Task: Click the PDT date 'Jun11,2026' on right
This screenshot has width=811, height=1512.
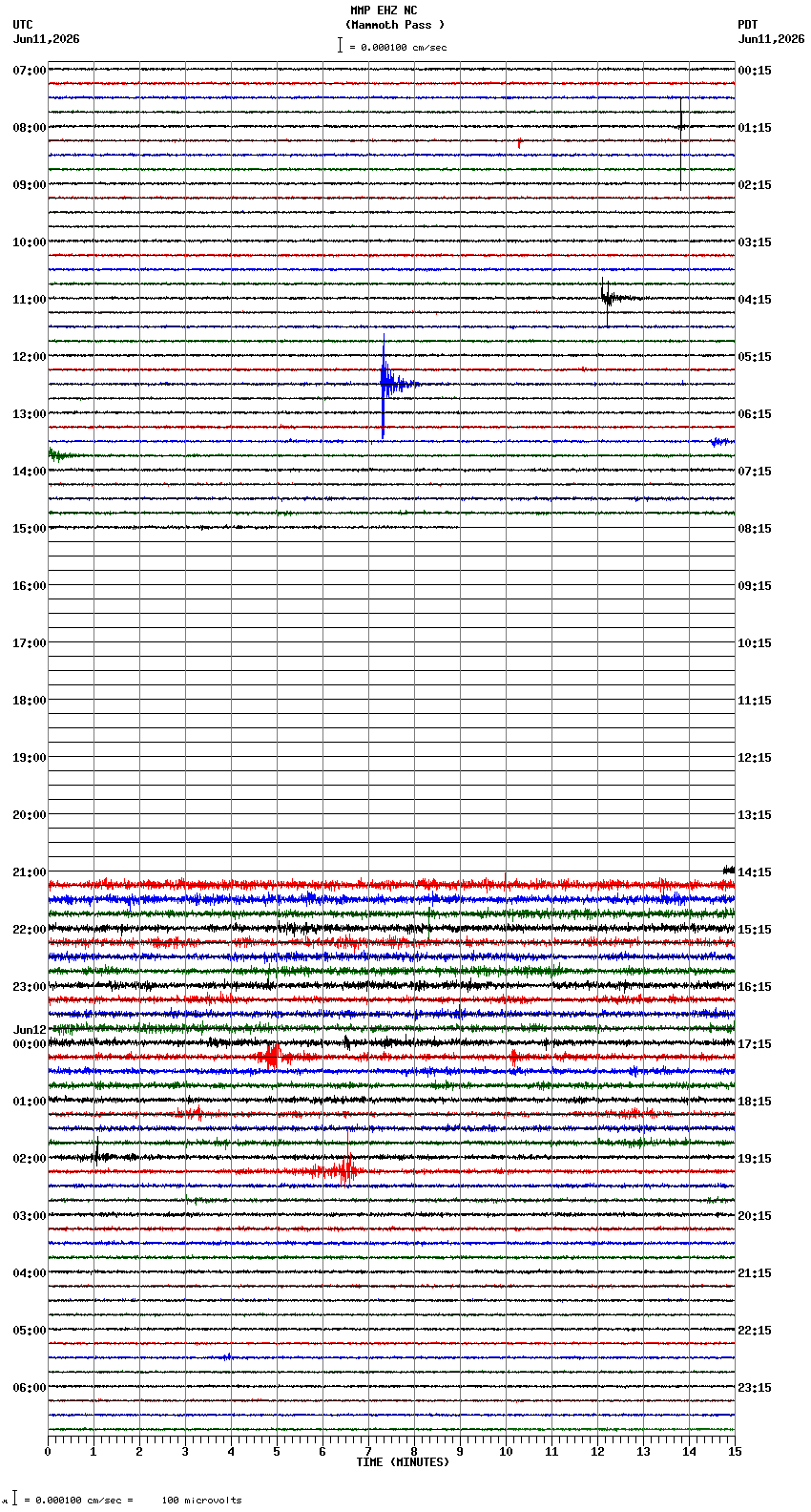Action: tap(771, 39)
